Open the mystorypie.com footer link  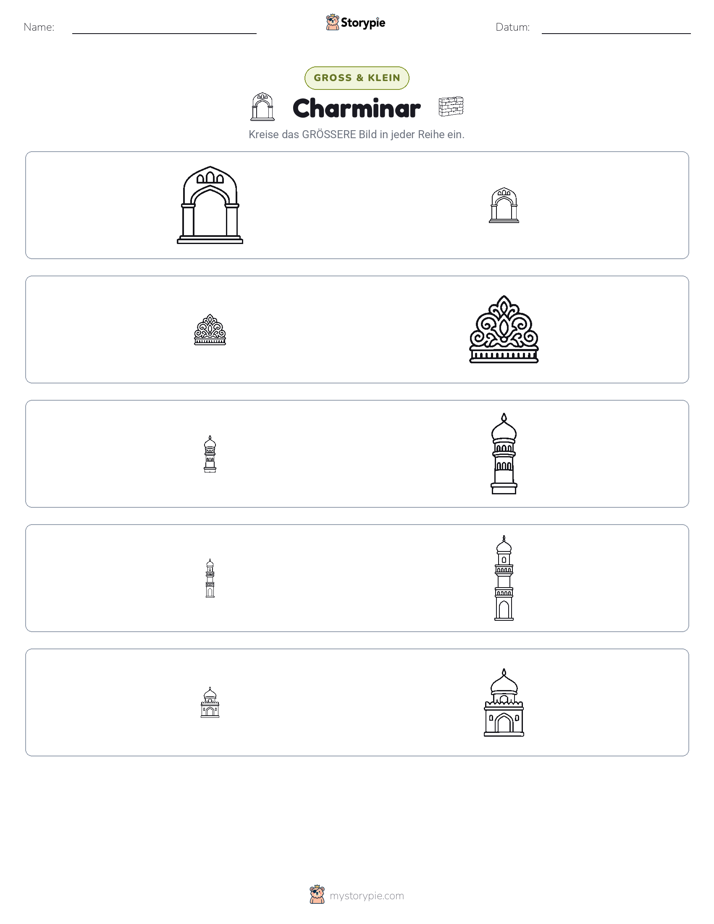[x=366, y=896]
